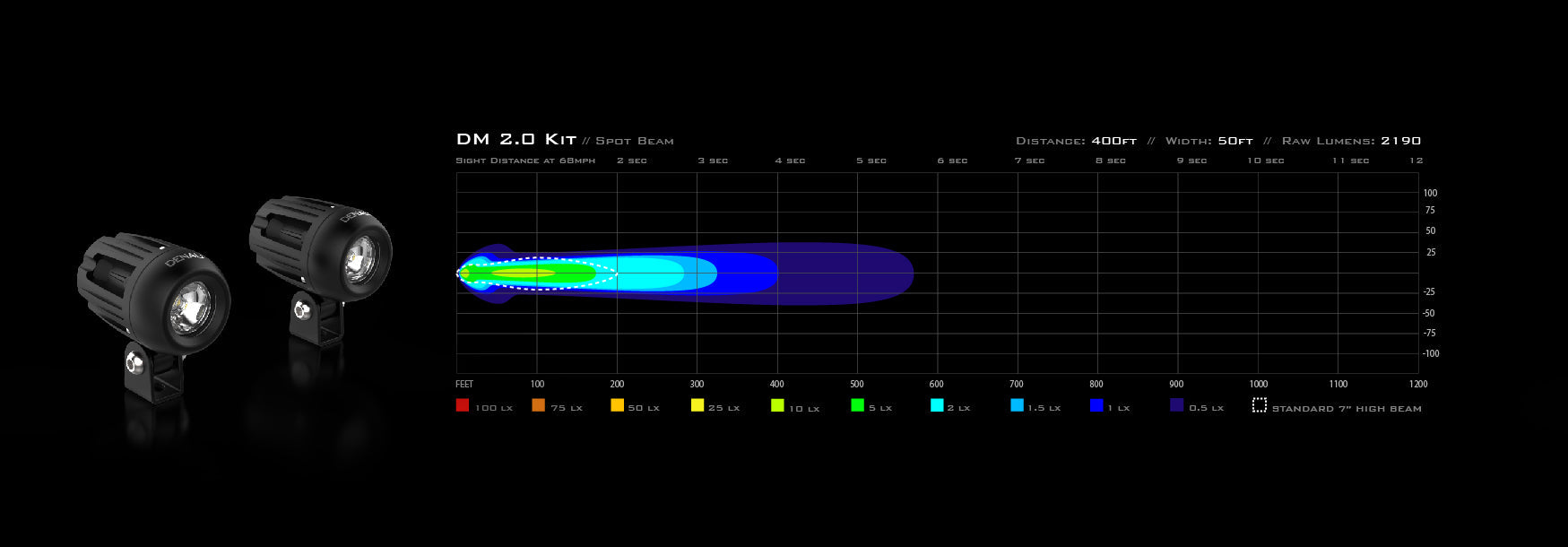Click the dark navy 0.5 lx swatch

click(1176, 405)
